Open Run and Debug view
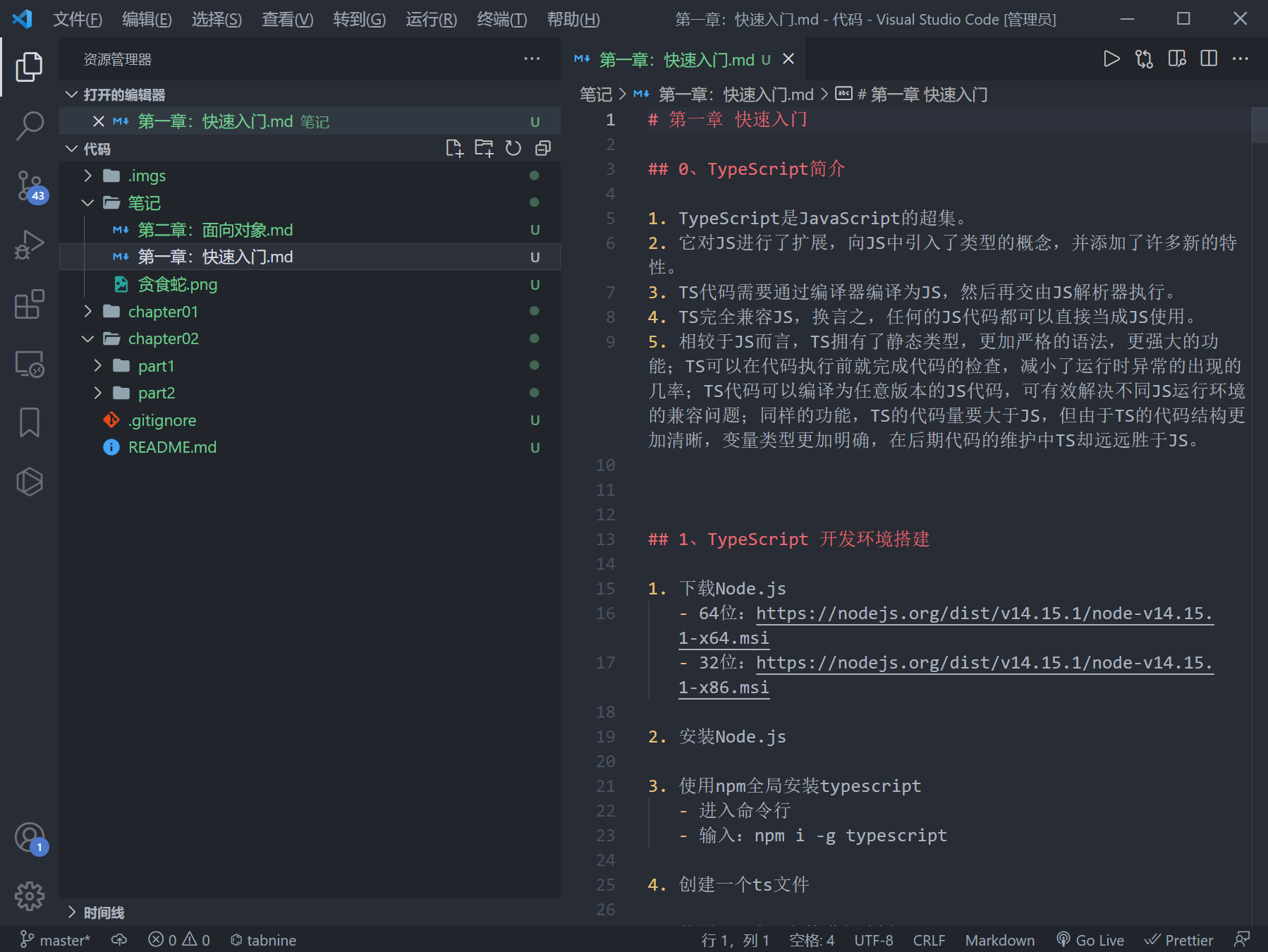Viewport: 1268px width, 952px height. point(29,245)
